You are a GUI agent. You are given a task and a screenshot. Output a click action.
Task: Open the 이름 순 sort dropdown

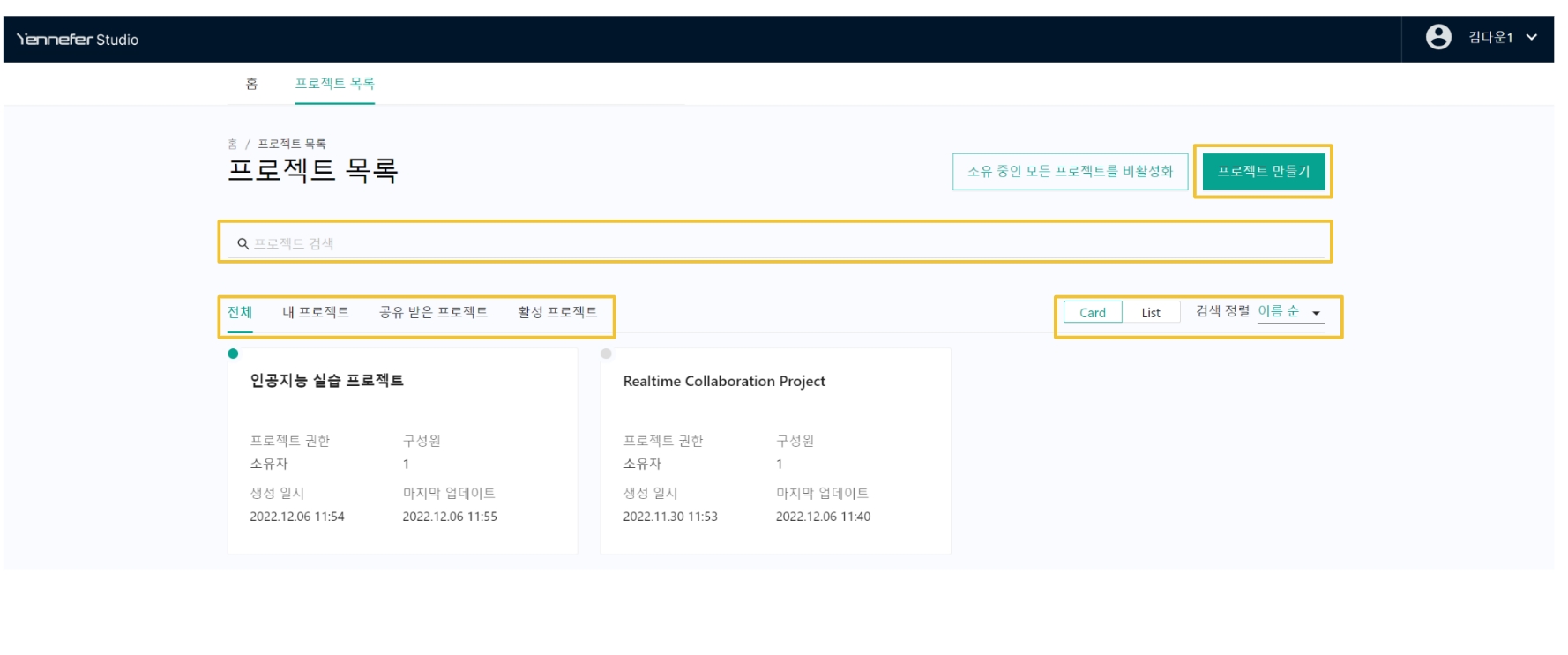pyautogui.click(x=1278, y=311)
